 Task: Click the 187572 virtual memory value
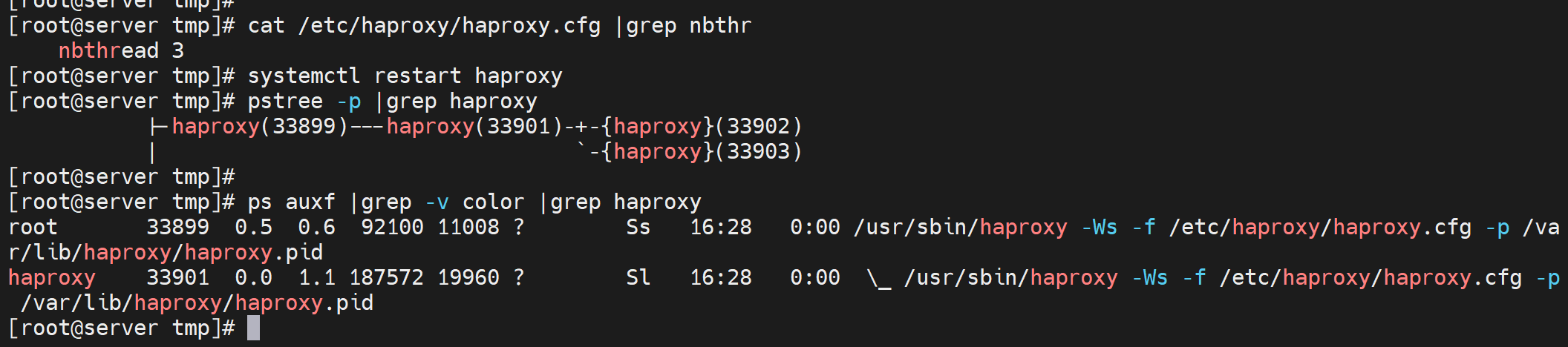[386, 277]
